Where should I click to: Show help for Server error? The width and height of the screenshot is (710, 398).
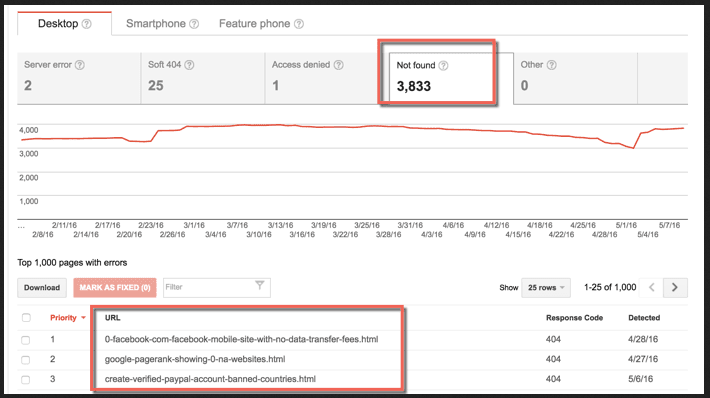(80, 65)
